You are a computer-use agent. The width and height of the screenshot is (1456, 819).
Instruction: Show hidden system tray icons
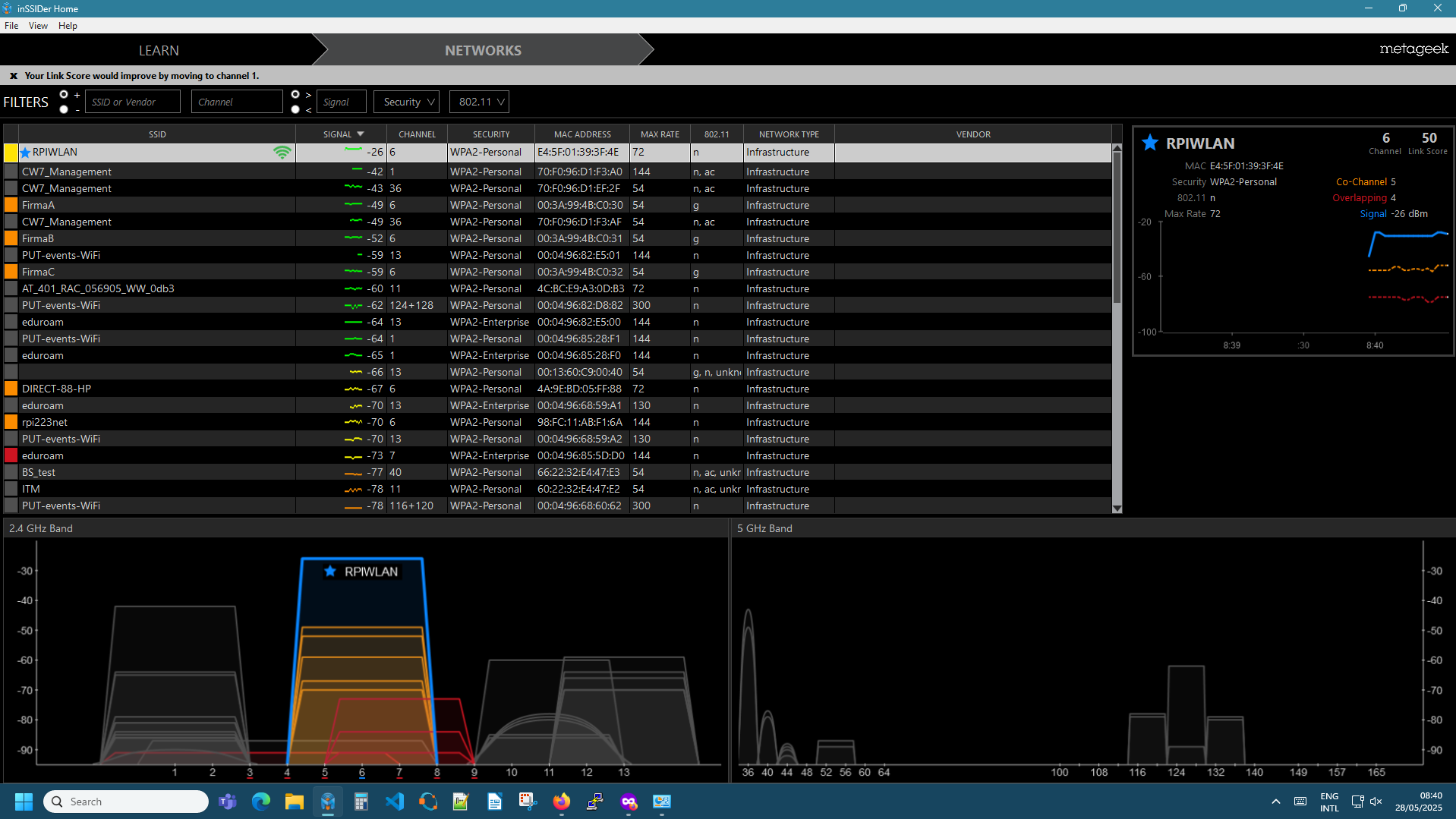(x=1276, y=802)
